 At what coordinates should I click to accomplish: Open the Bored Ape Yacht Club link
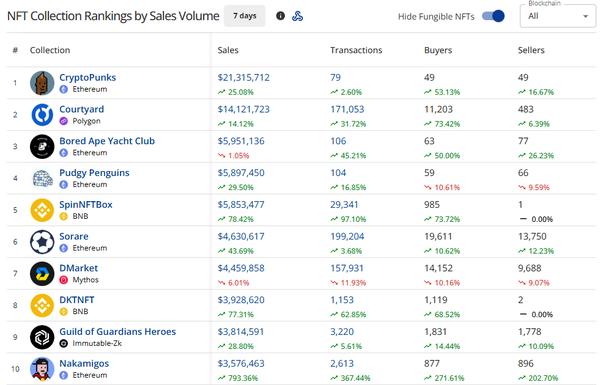pos(107,141)
